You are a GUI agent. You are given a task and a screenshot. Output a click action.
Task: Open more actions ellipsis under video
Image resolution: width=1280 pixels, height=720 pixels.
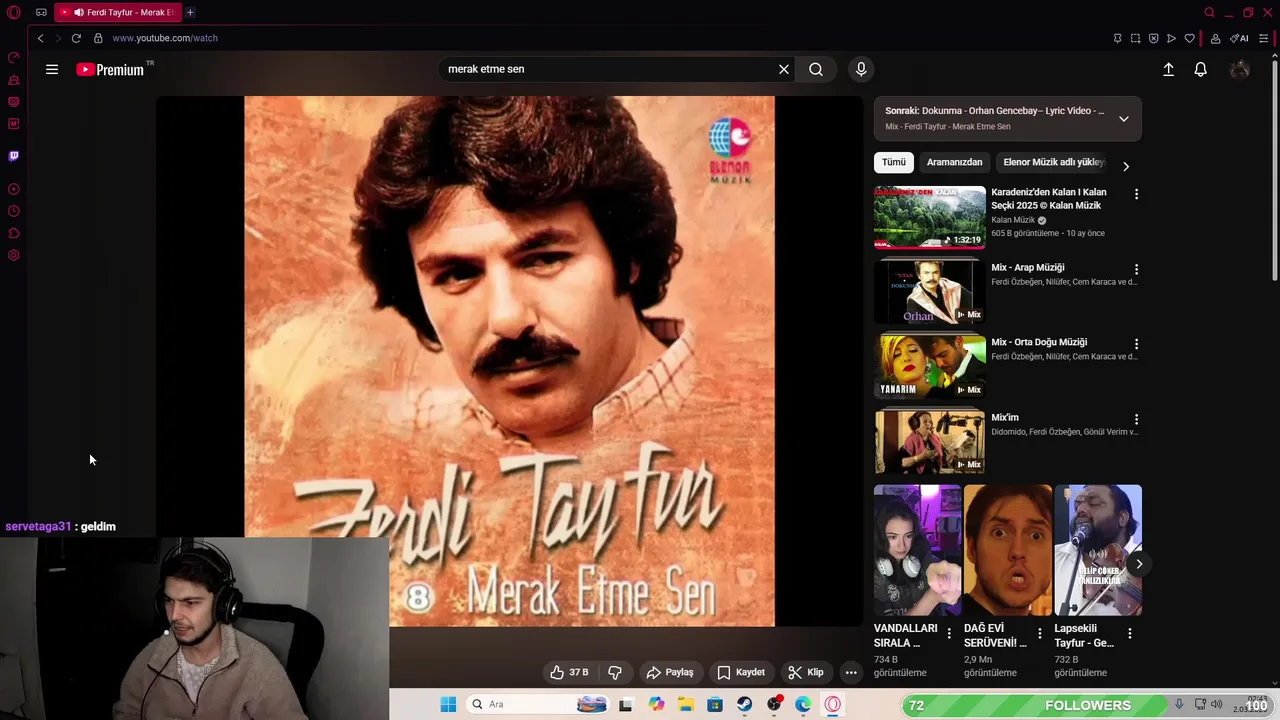click(x=851, y=672)
